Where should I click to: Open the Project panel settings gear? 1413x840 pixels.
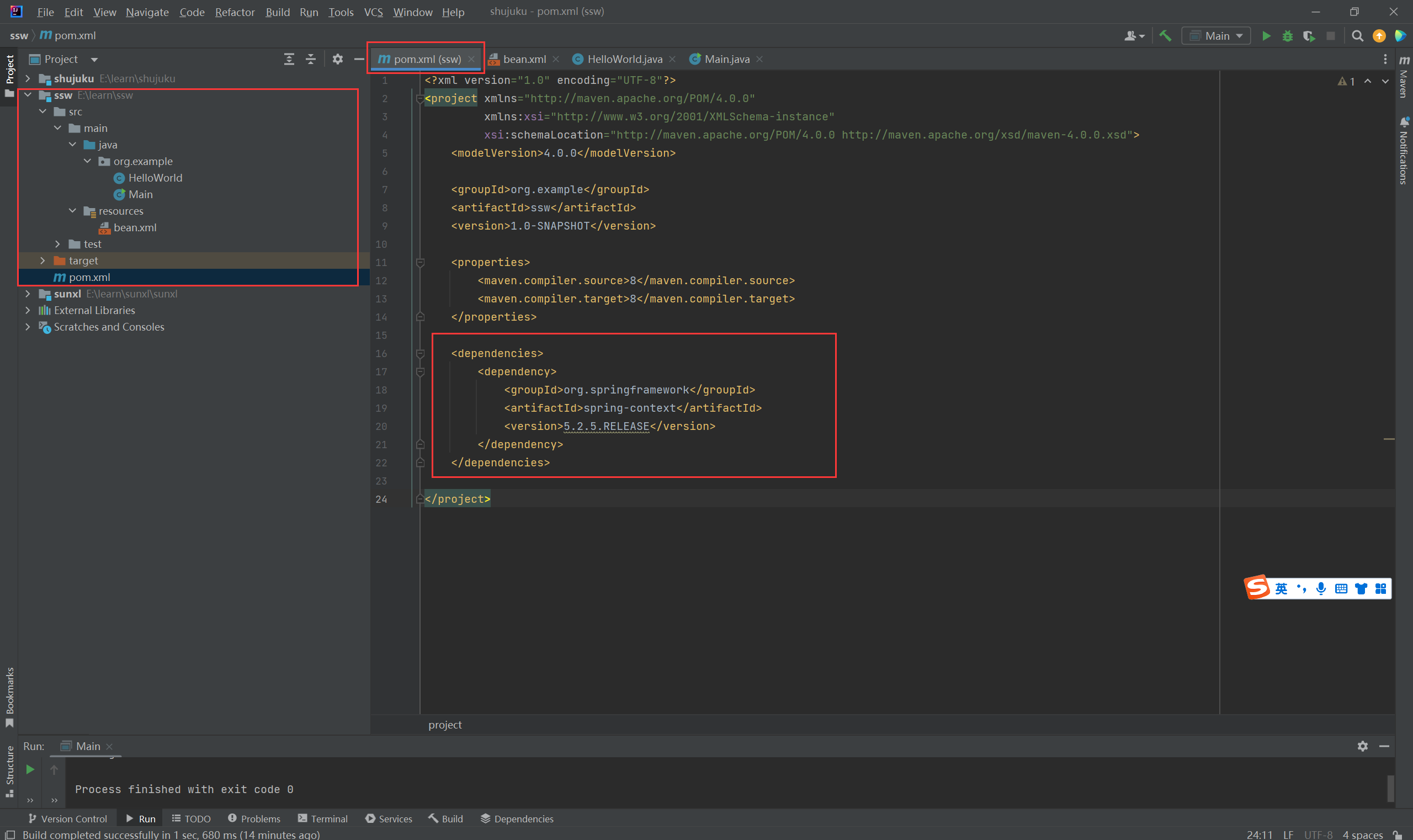(337, 60)
